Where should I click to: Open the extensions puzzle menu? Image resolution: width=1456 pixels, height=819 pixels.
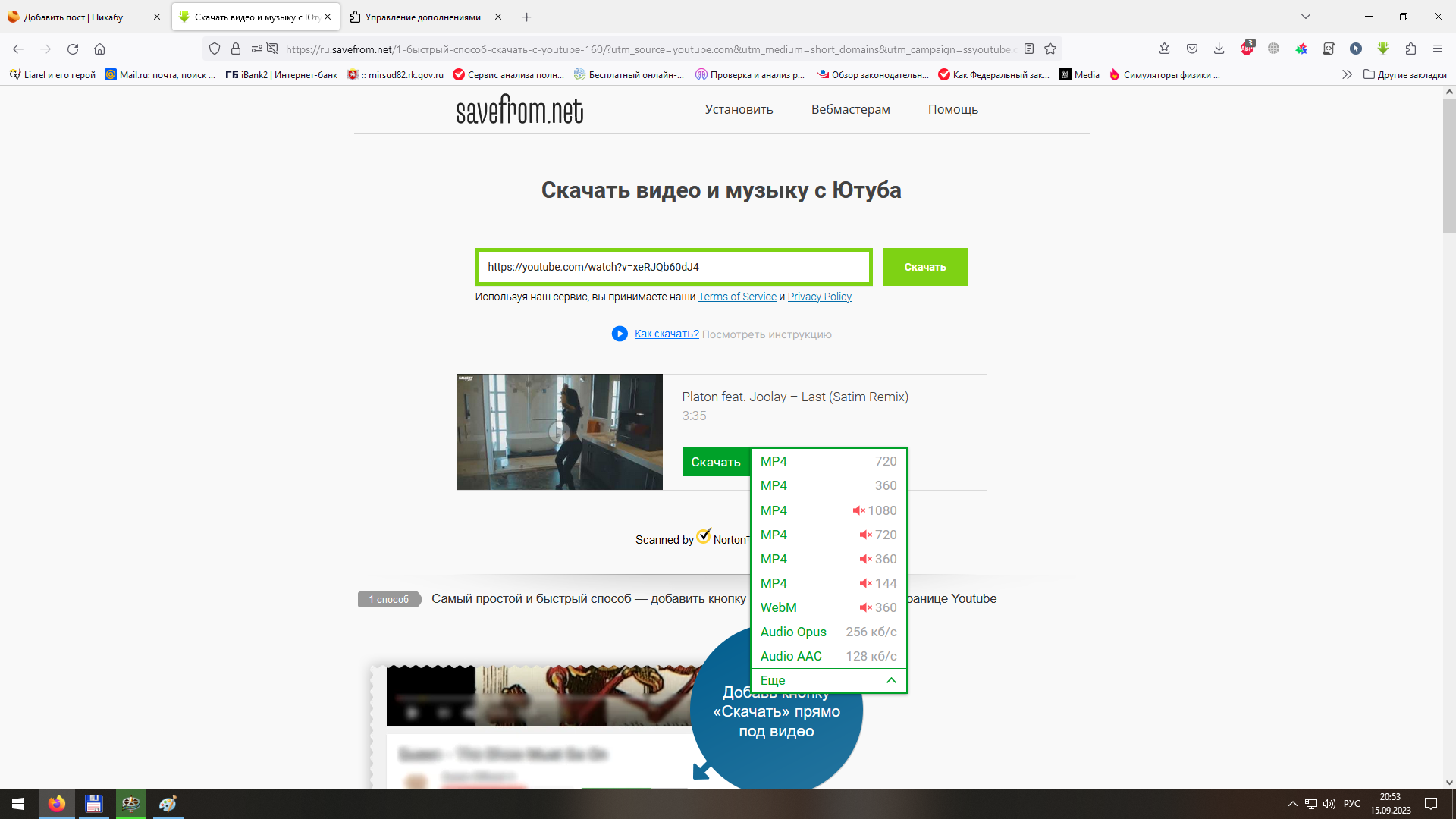tap(1410, 49)
